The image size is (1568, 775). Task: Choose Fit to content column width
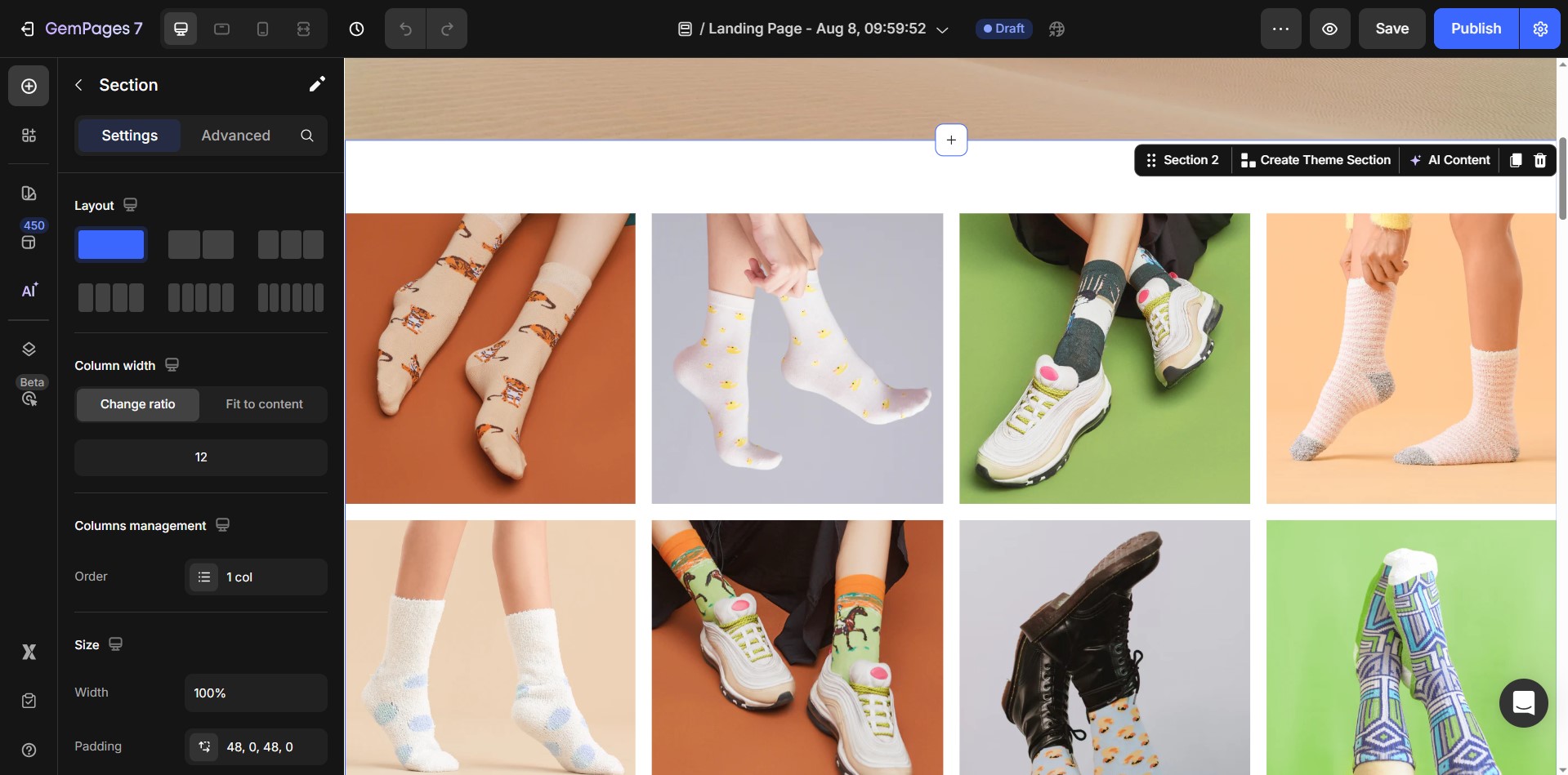[264, 404]
